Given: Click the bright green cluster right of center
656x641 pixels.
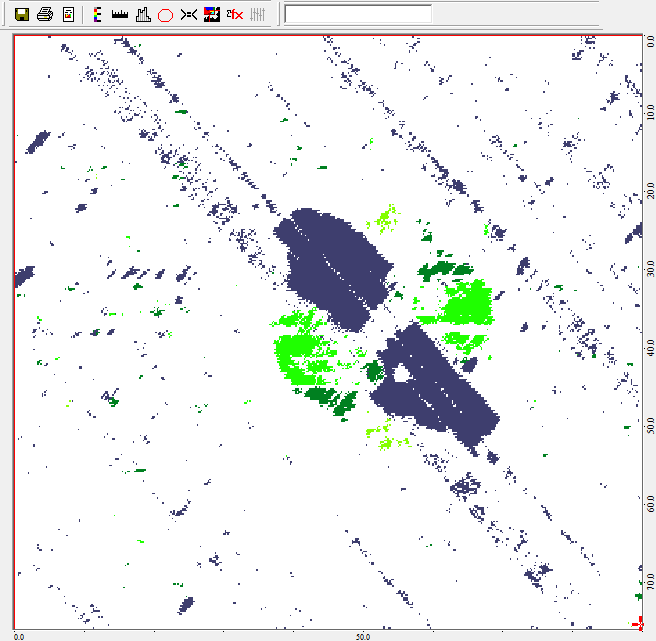Looking at the screenshot, I should (467, 303).
